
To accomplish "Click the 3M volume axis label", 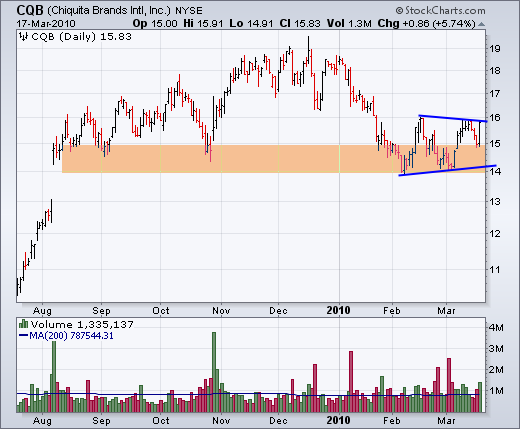I will point(496,349).
